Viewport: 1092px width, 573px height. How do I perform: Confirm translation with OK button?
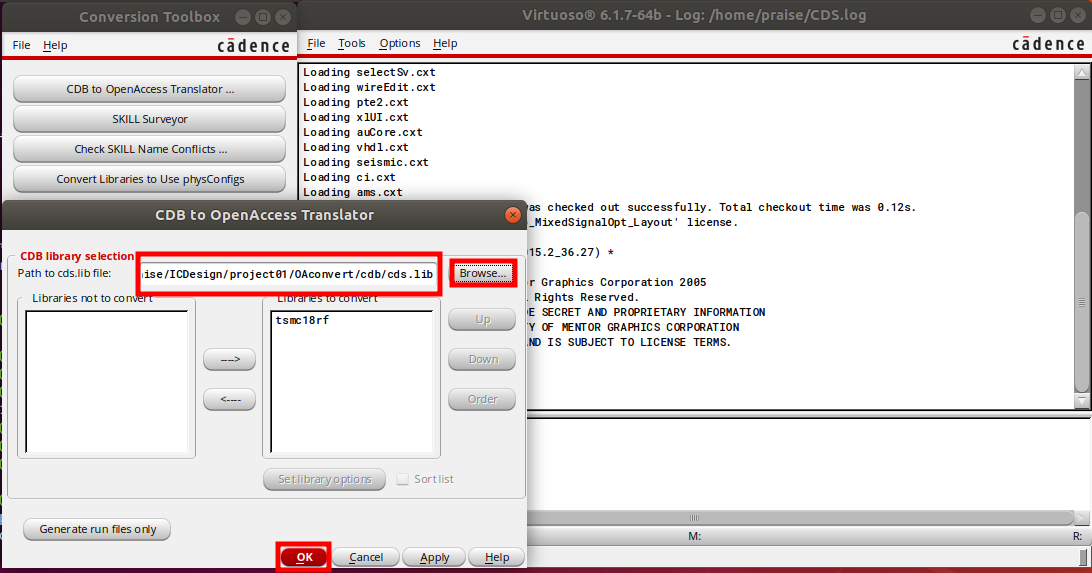click(x=304, y=557)
